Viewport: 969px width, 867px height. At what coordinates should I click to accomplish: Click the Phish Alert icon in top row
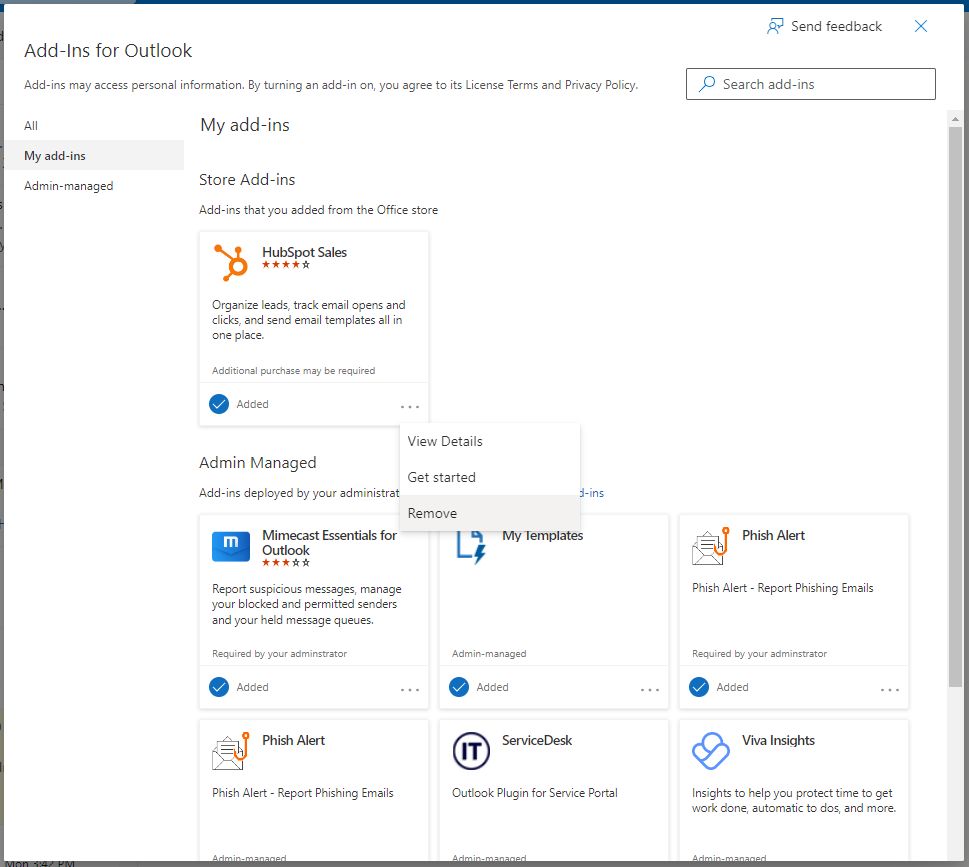711,546
